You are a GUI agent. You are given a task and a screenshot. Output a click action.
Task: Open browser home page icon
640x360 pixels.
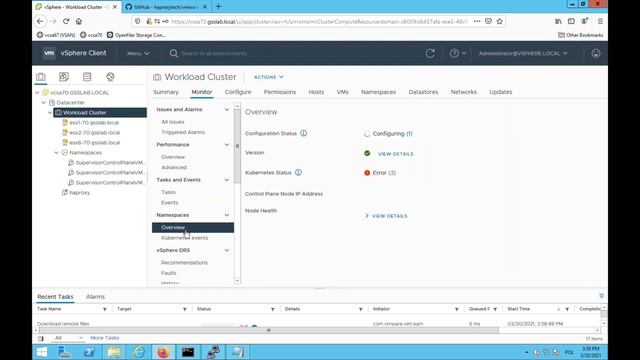[x=79, y=21]
